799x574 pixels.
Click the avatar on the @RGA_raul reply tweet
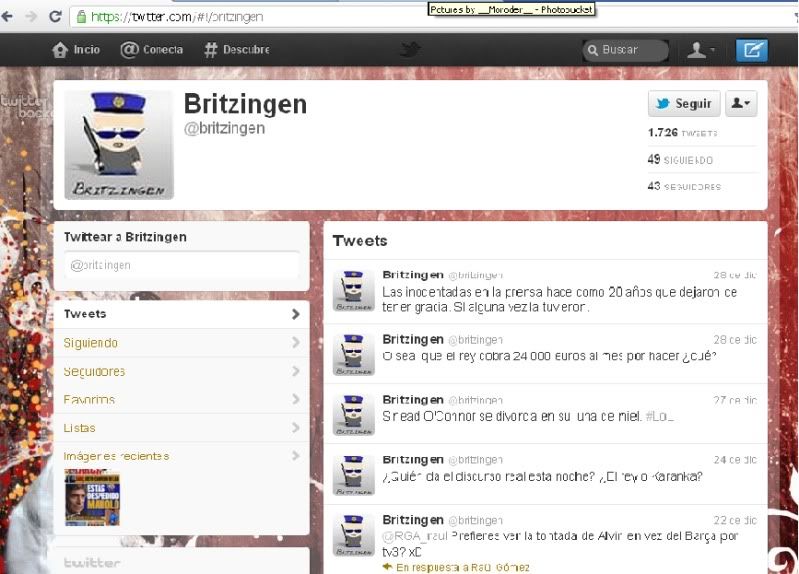[x=354, y=535]
